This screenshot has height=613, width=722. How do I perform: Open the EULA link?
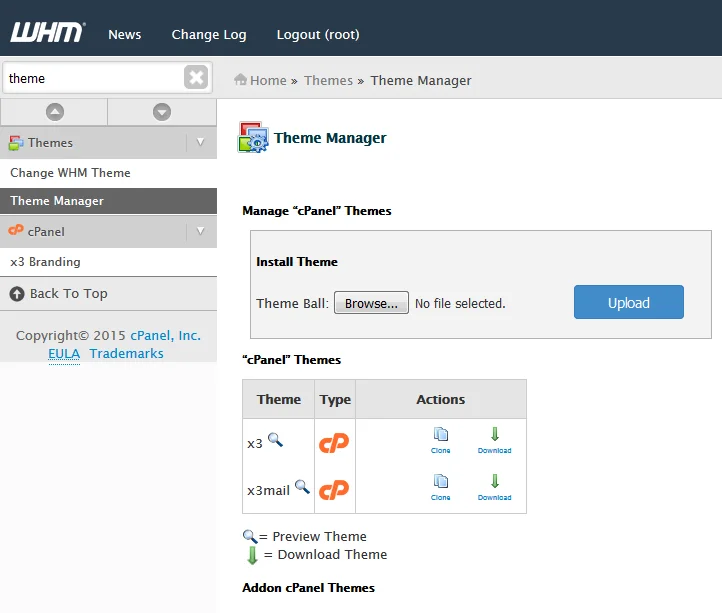[x=64, y=353]
